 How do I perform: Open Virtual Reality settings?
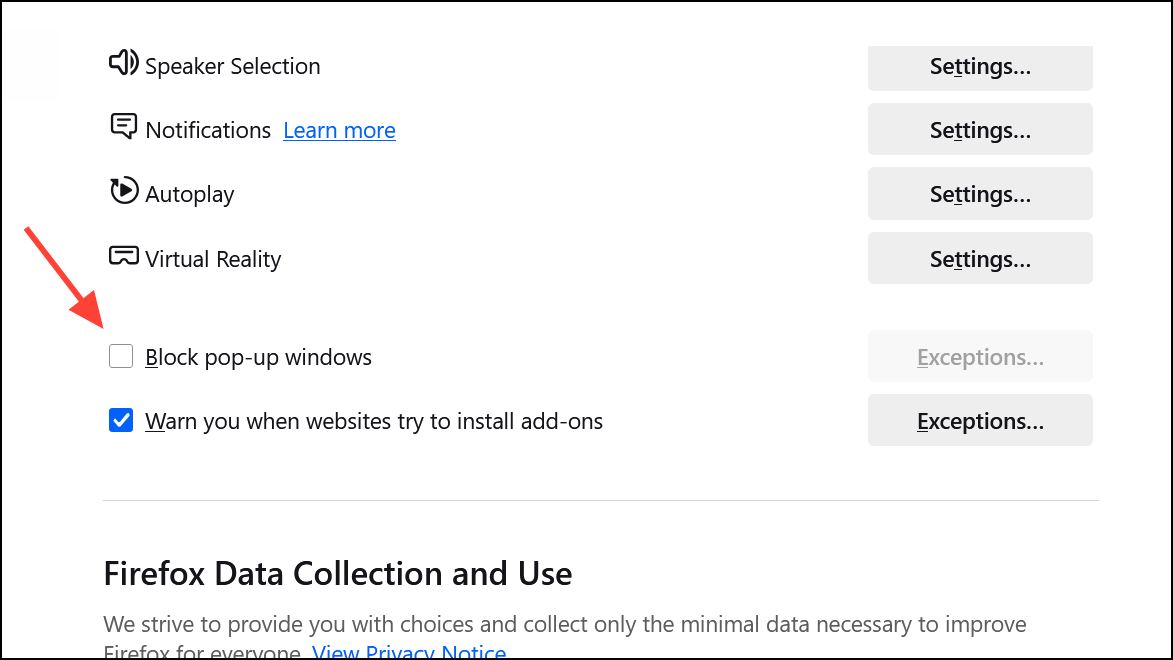point(979,258)
